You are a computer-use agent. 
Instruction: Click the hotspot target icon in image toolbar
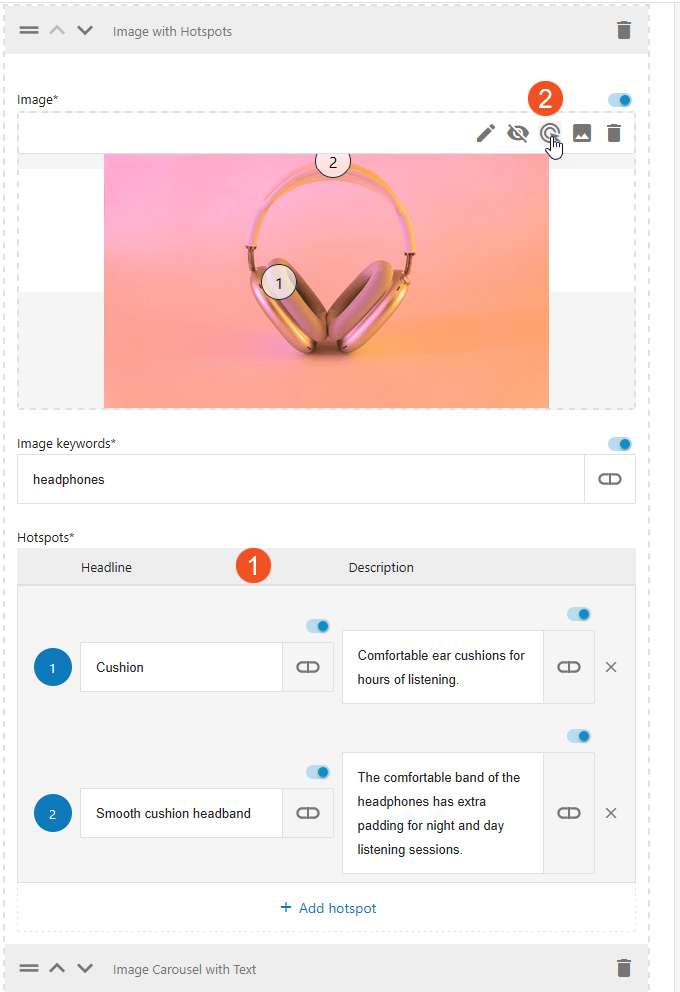tap(549, 133)
